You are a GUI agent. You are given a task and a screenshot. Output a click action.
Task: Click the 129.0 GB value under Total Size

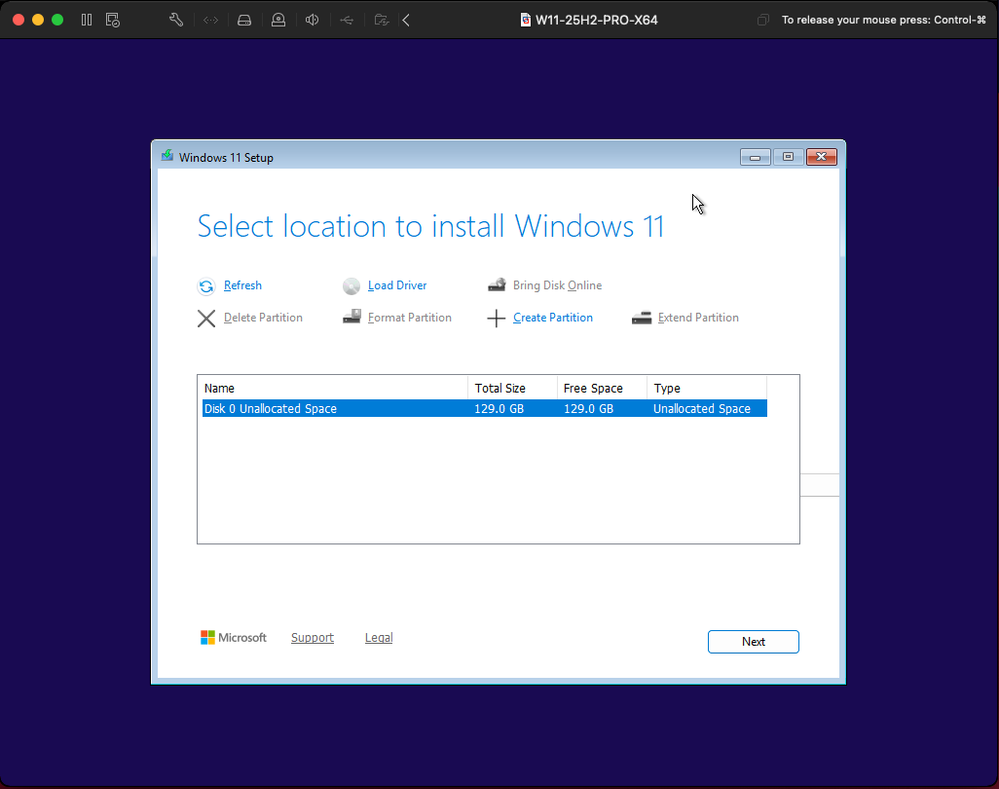(x=499, y=409)
